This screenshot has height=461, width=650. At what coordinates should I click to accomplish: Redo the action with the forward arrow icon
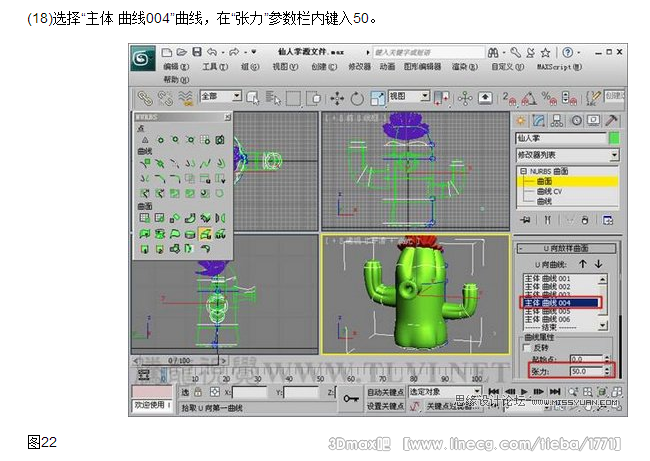[234, 52]
